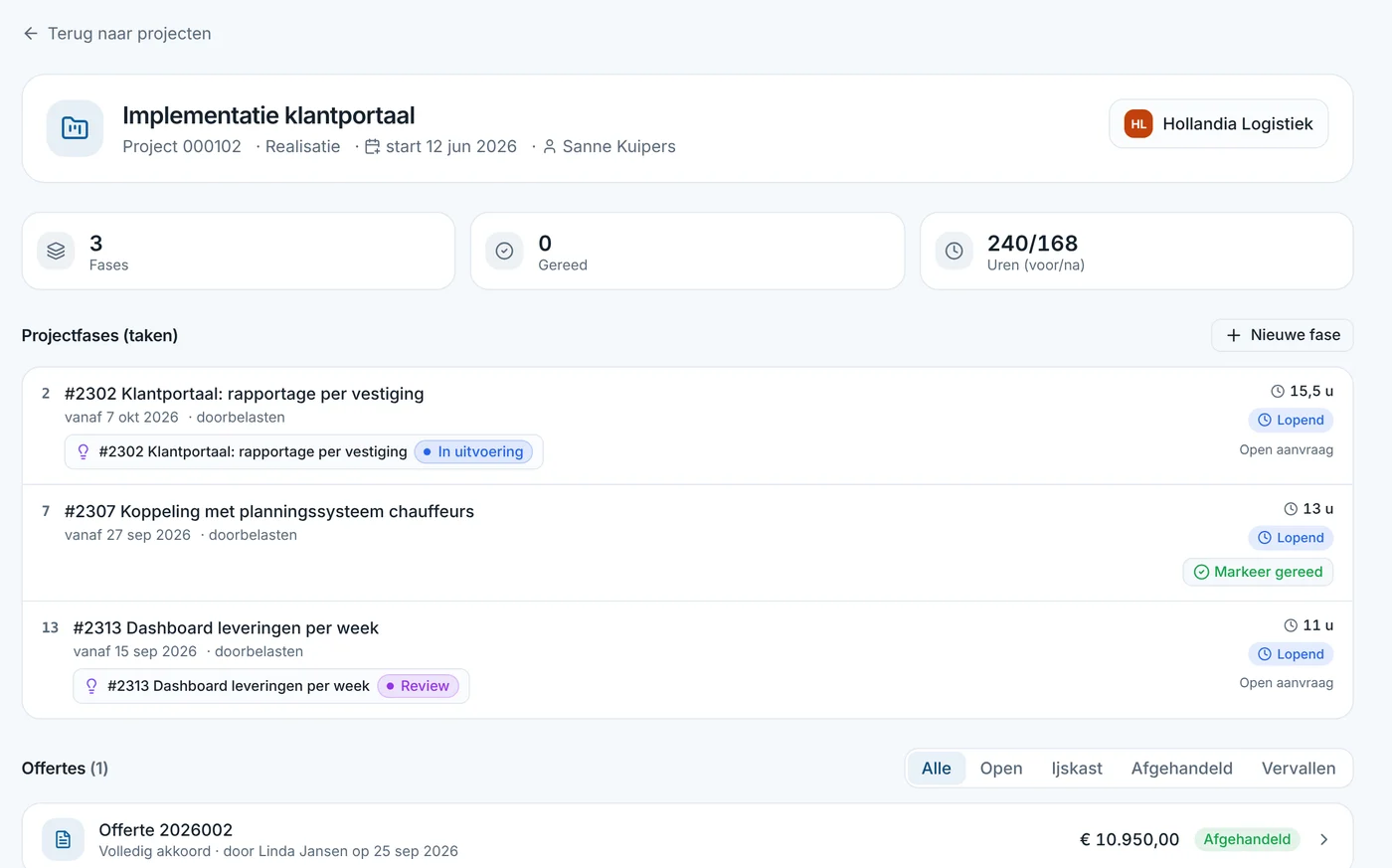
Task: Click Markeer gereed for phase #2307
Action: coord(1258,572)
